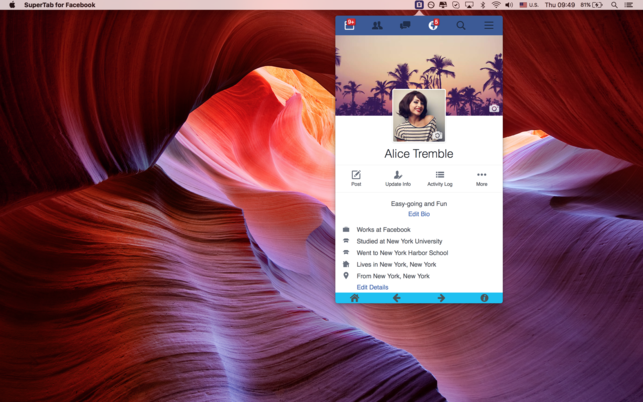643x402 pixels.
Task: Click the 81% battery indicator
Action: pos(591,5)
